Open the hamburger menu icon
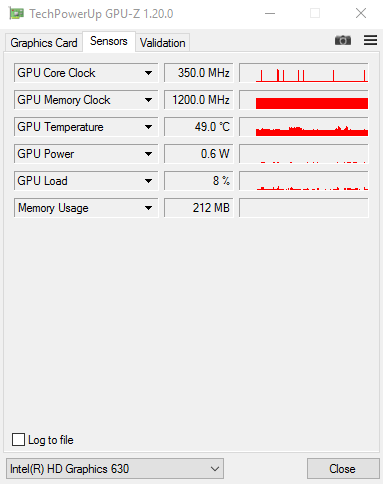383x484 pixels. point(370,40)
